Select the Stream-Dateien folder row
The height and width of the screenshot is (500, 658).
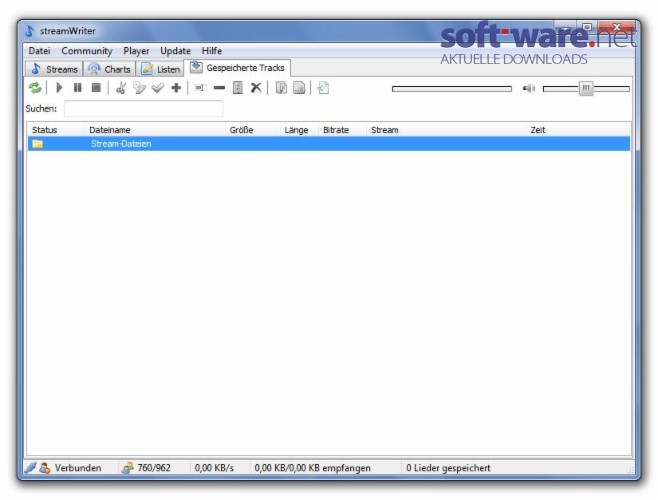click(x=329, y=144)
